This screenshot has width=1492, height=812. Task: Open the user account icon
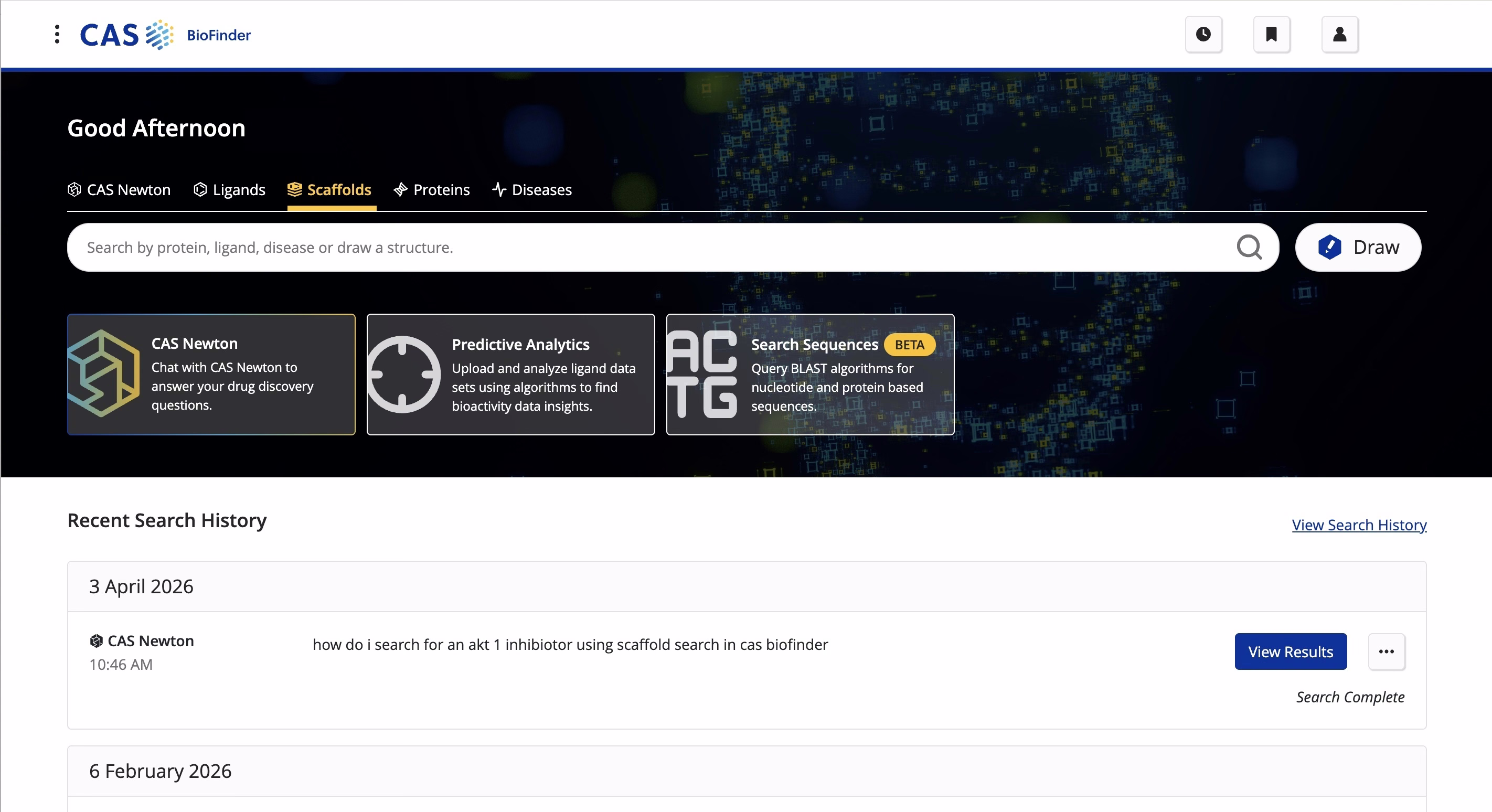pos(1340,34)
